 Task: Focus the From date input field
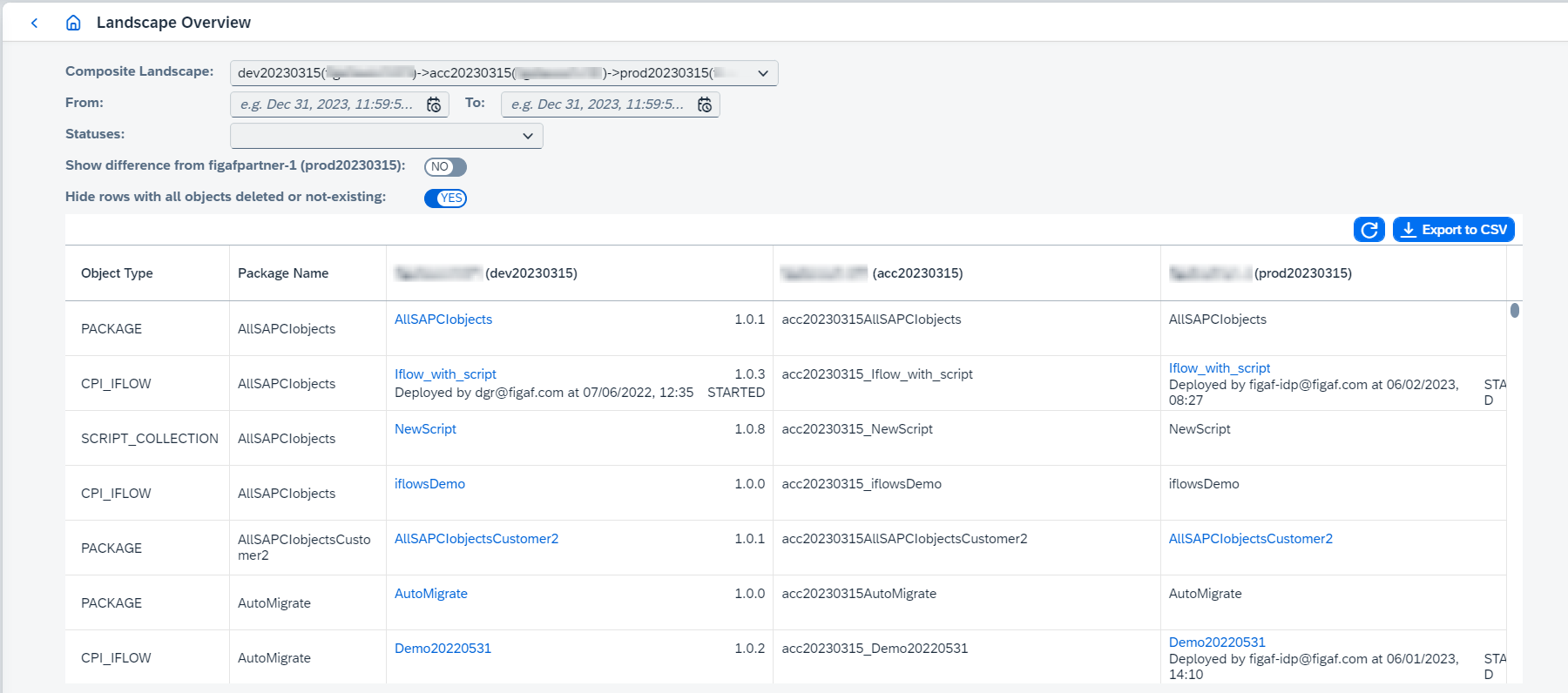coord(329,104)
